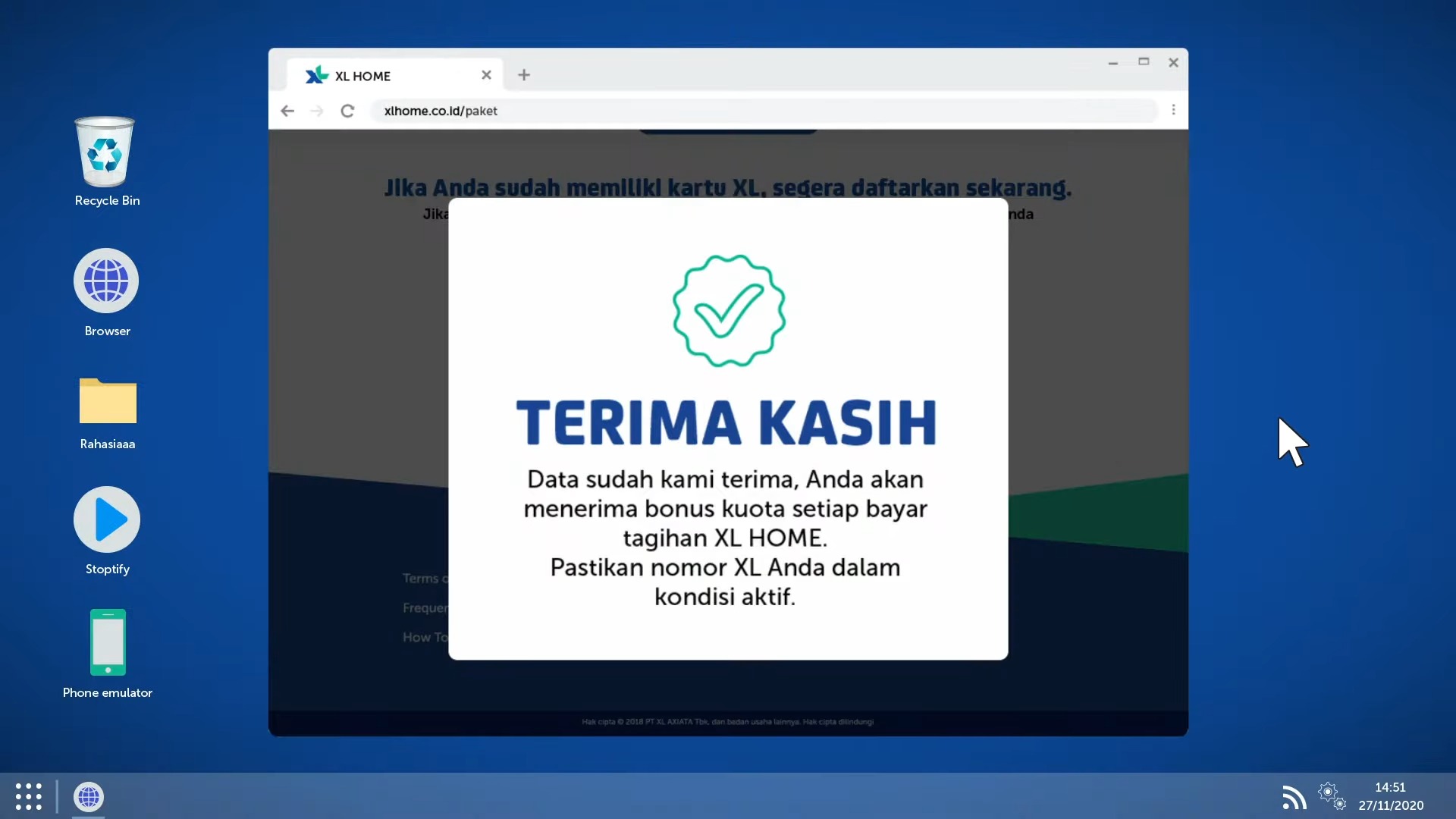Click the new tab plus button

coord(524,74)
